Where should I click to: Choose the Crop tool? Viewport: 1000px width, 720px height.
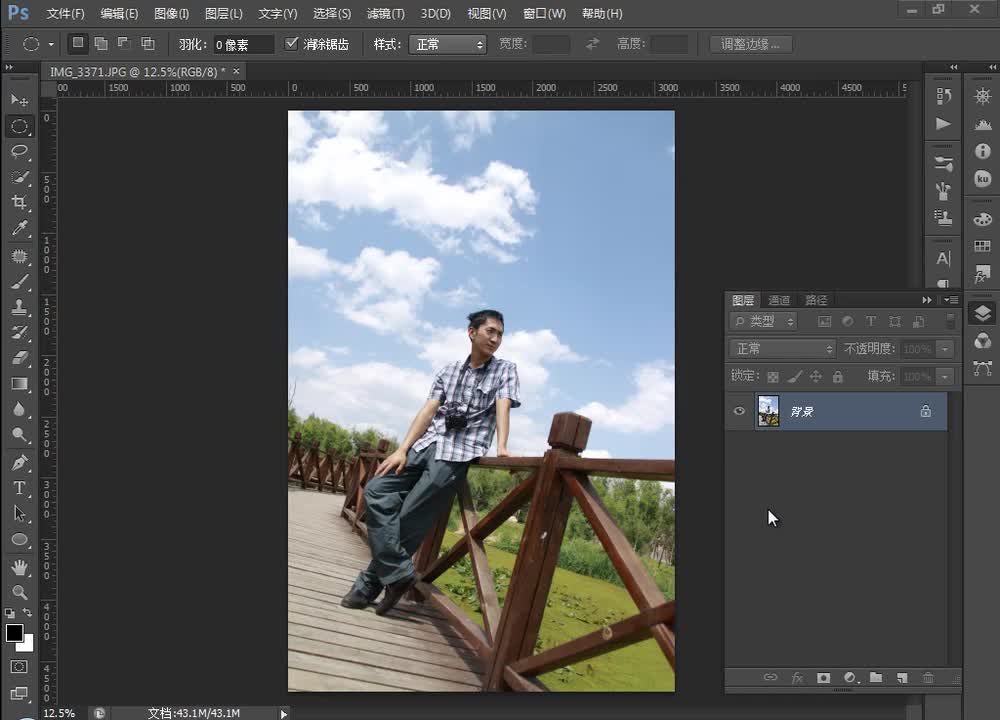tap(19, 203)
